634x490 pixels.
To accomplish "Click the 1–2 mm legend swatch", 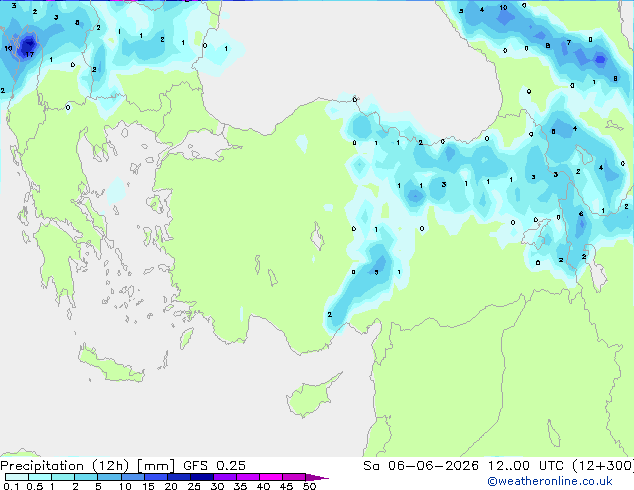I will 63,477.
